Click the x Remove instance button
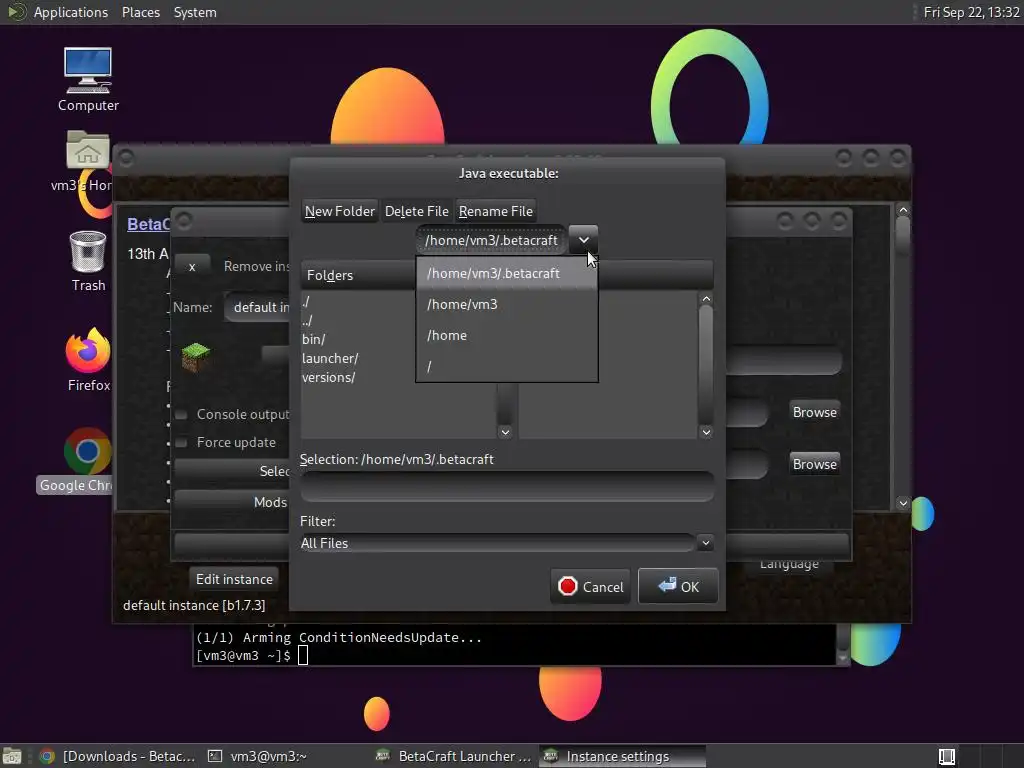The width and height of the screenshot is (1024, 768). 192,266
